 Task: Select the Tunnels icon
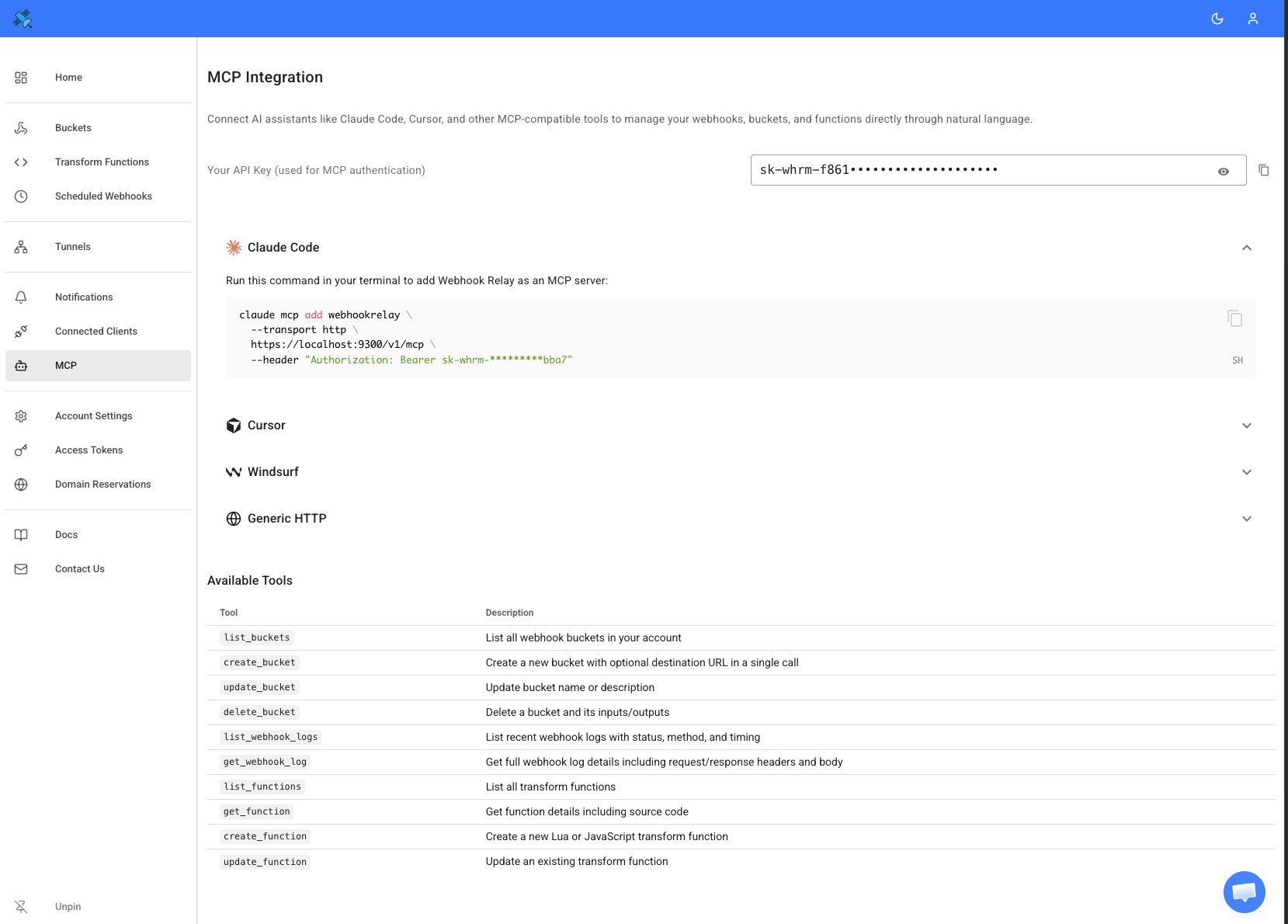click(21, 246)
